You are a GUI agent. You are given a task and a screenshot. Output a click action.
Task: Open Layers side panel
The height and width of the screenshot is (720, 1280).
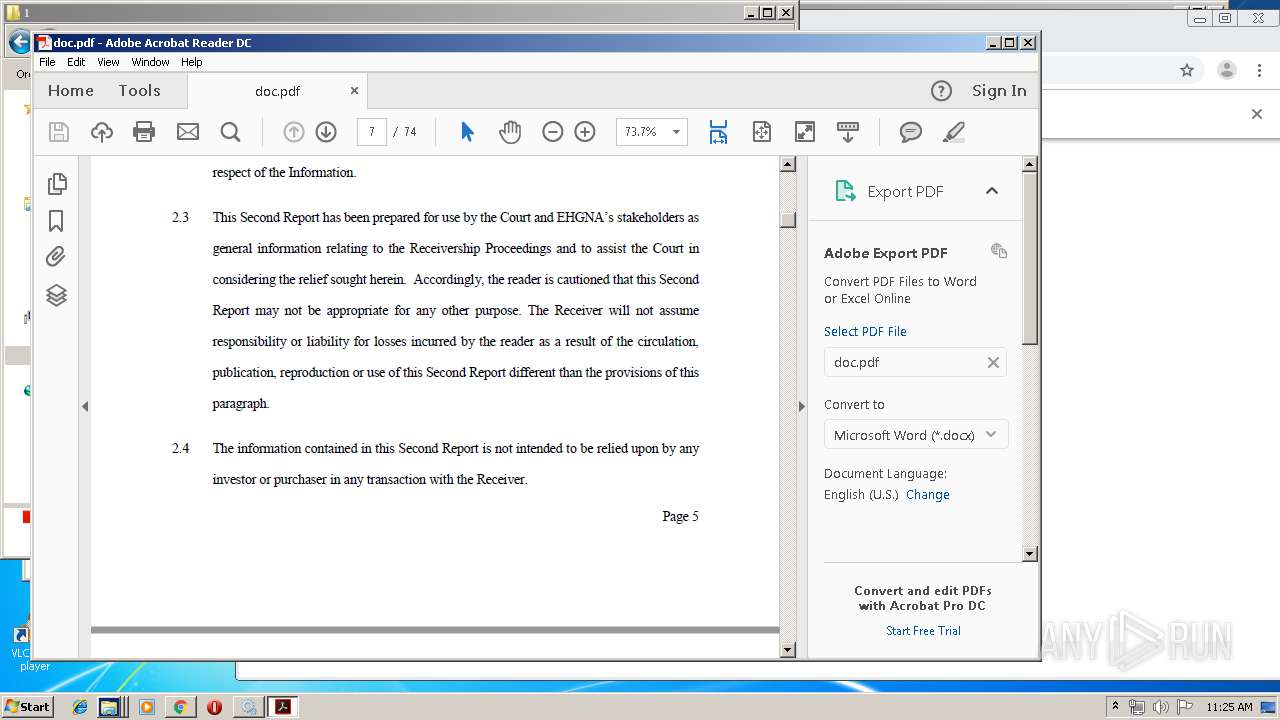(57, 295)
